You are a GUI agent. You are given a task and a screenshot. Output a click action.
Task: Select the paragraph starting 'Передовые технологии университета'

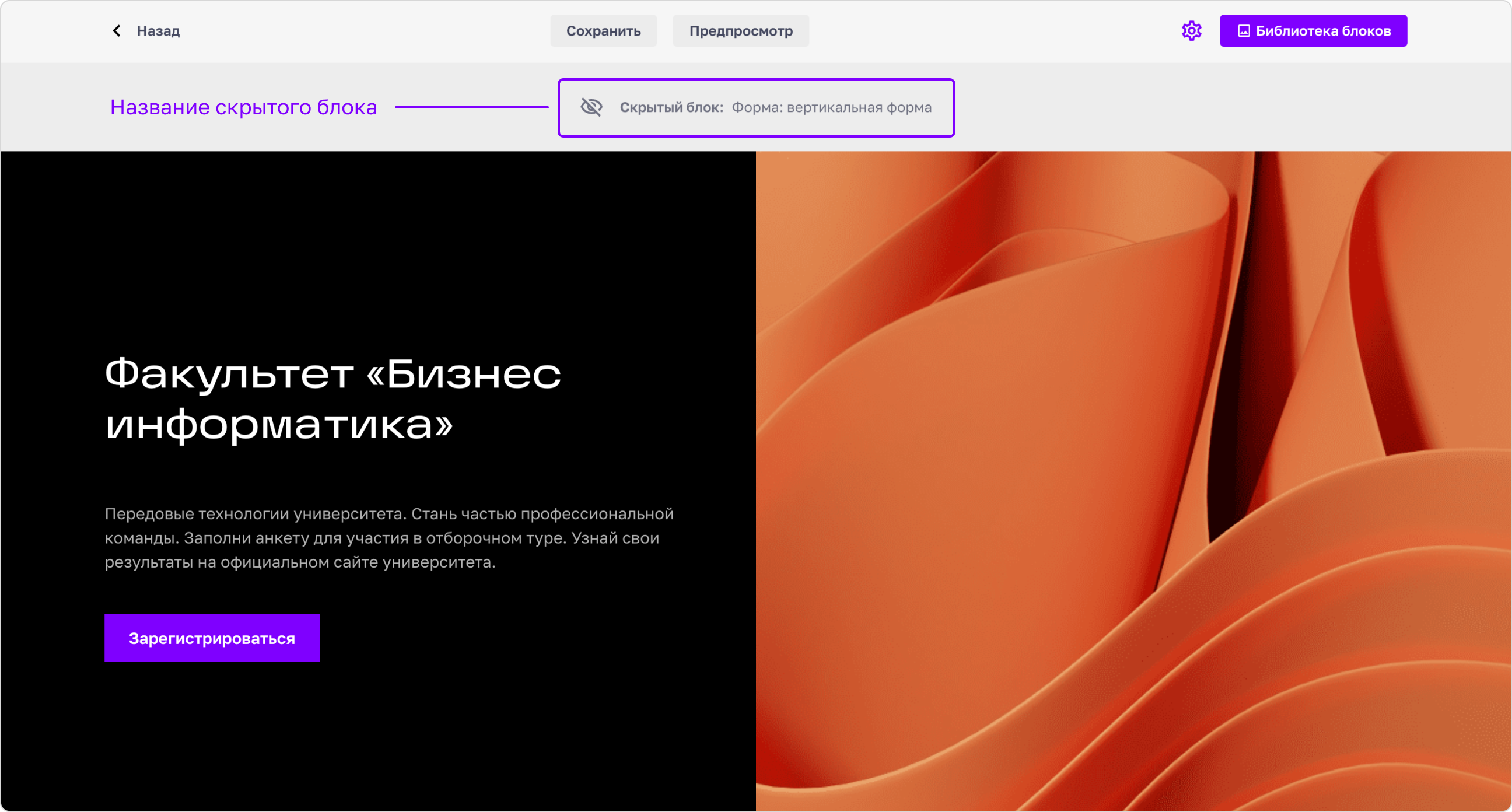[x=388, y=537]
